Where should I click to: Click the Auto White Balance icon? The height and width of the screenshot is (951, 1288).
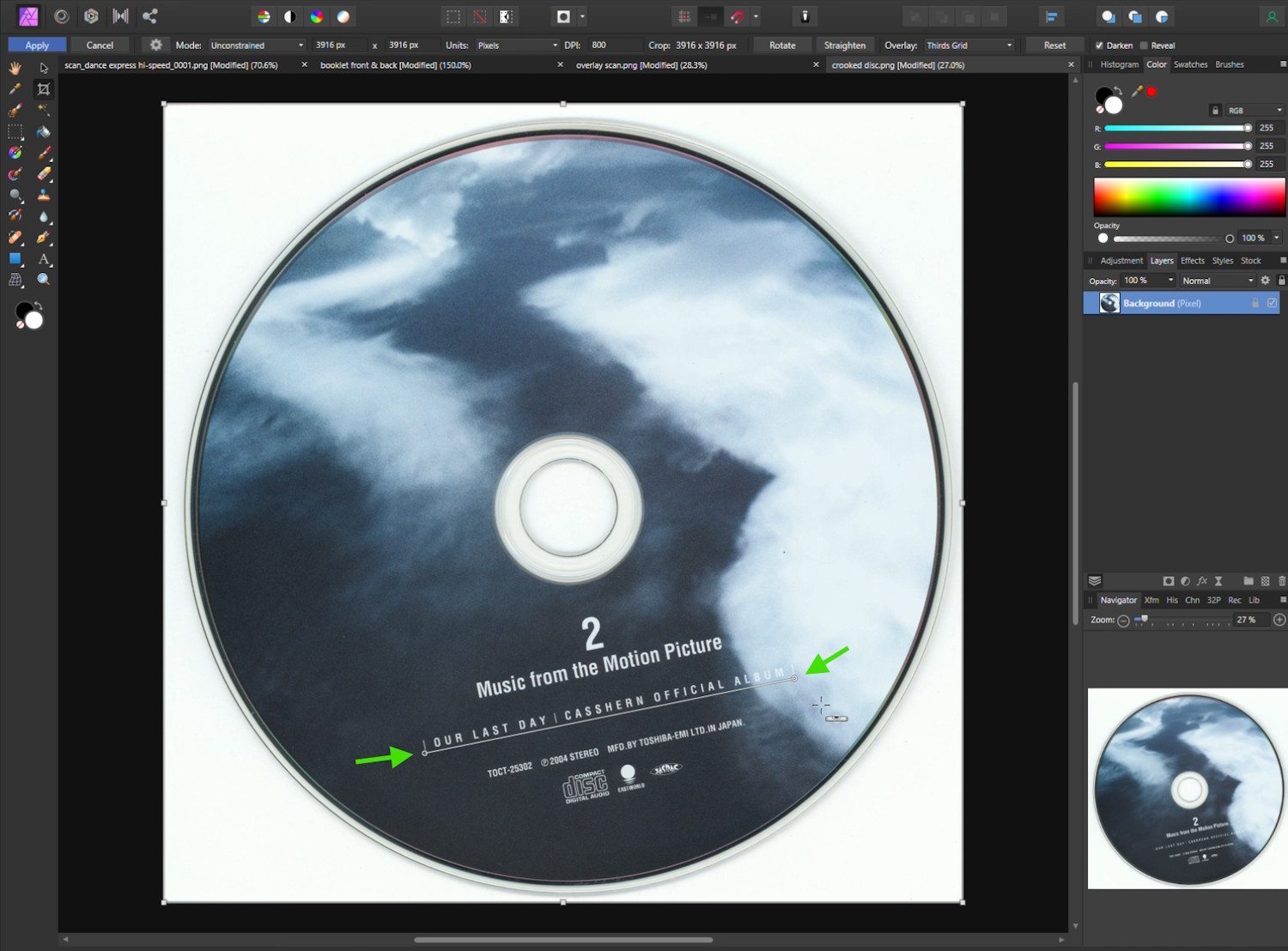[343, 16]
